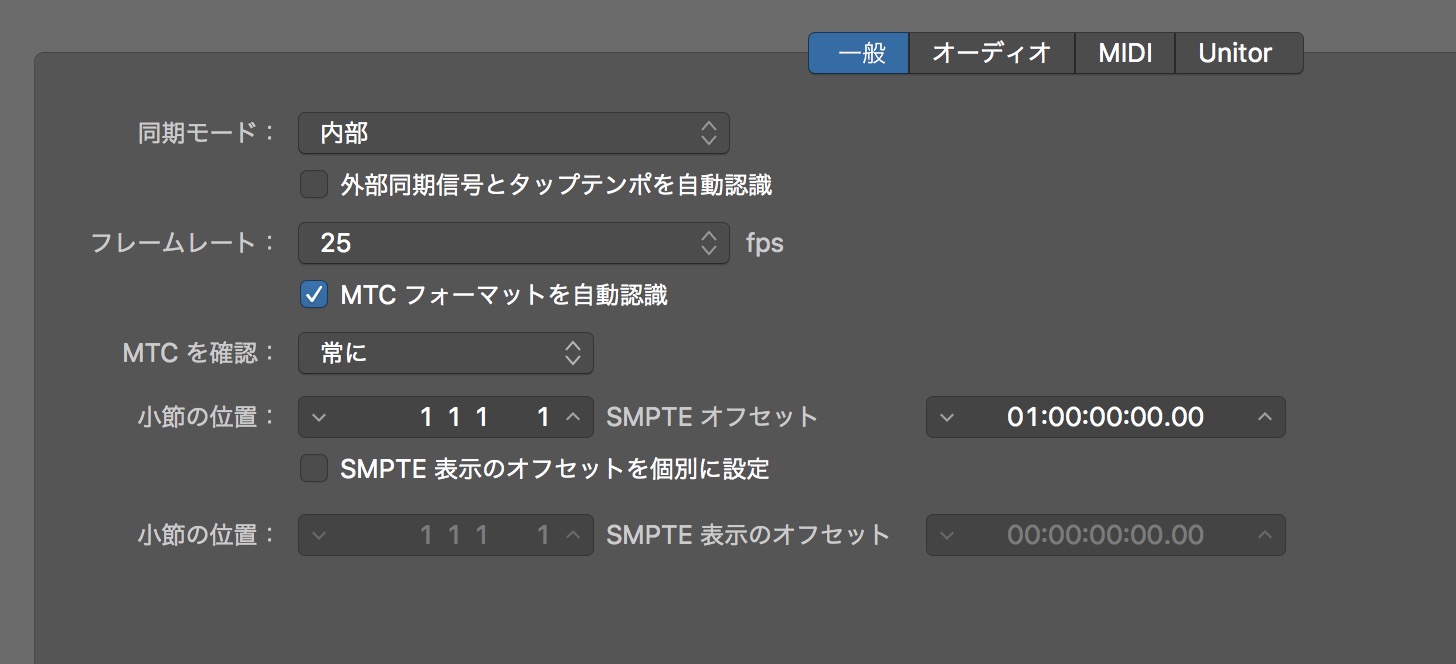This screenshot has height=664, width=1456.
Task: Click the down arrow of the SMPTE オフセット field
Action: 947,417
